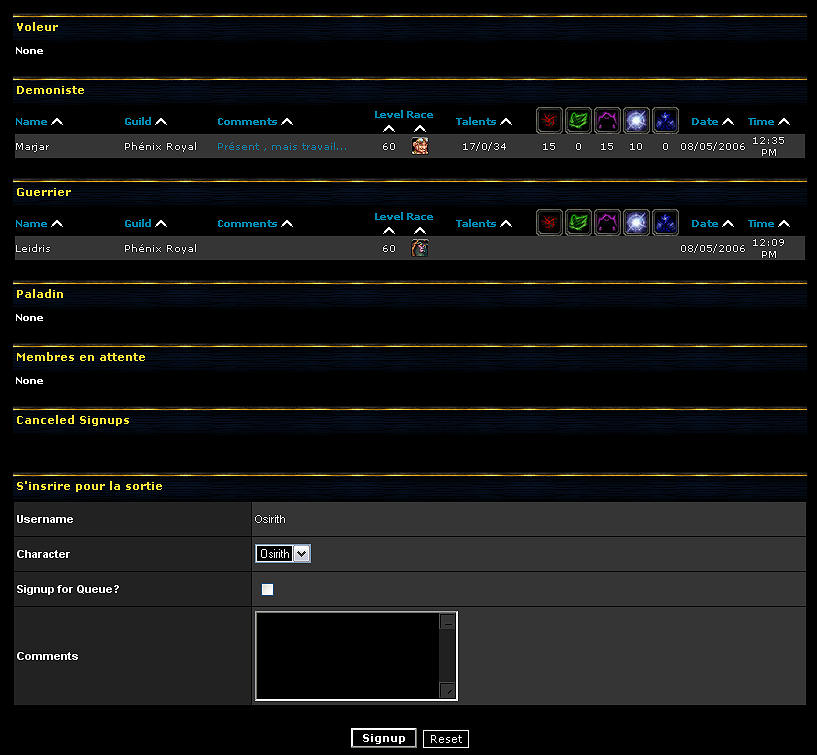
Task: Click sort arrow beside Time in Demoniste
Action: coord(784,122)
